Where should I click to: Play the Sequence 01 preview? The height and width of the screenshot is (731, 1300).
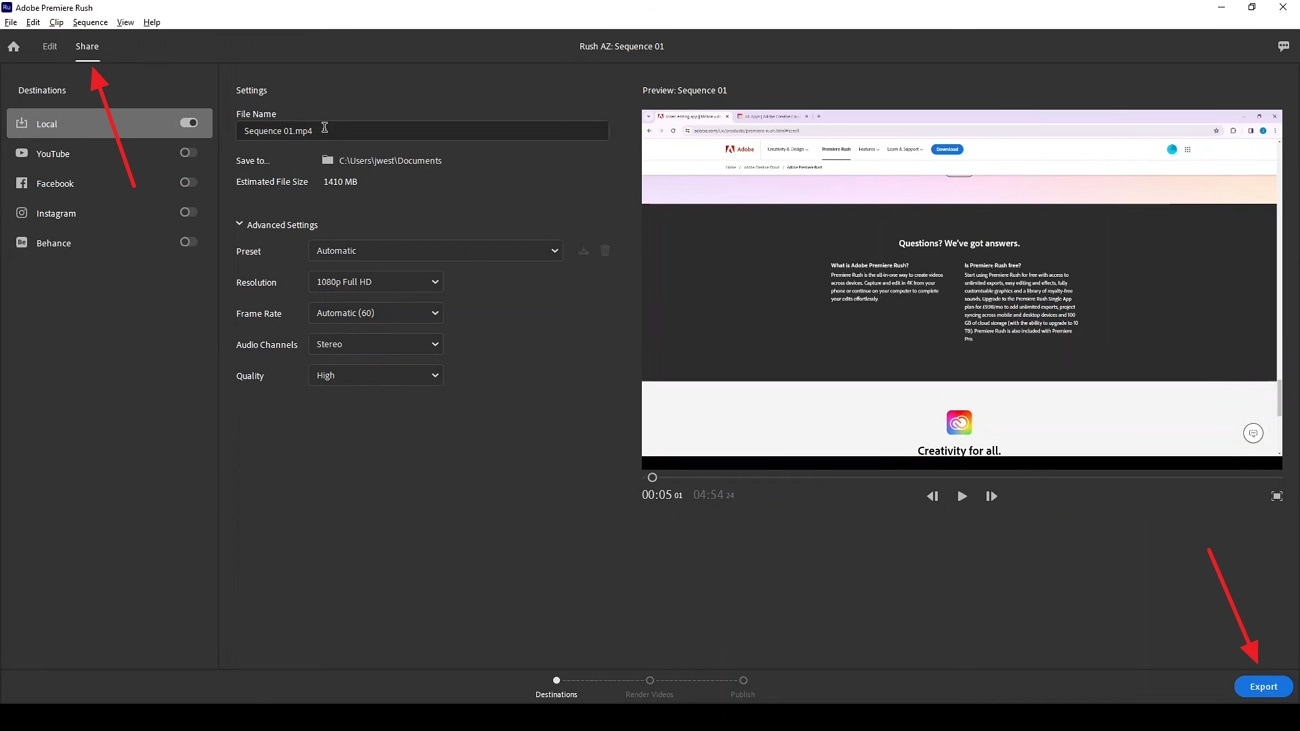[961, 495]
